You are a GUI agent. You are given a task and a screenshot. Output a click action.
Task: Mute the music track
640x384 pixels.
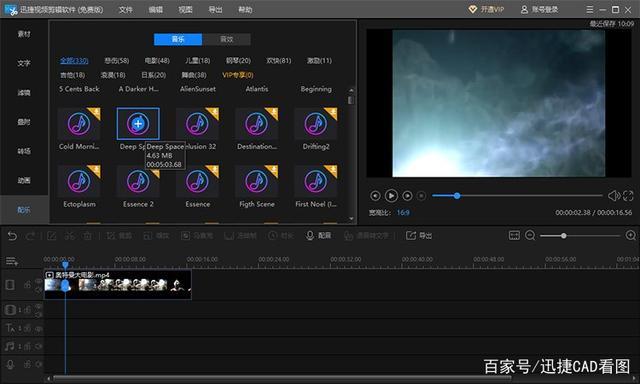tap(38, 346)
